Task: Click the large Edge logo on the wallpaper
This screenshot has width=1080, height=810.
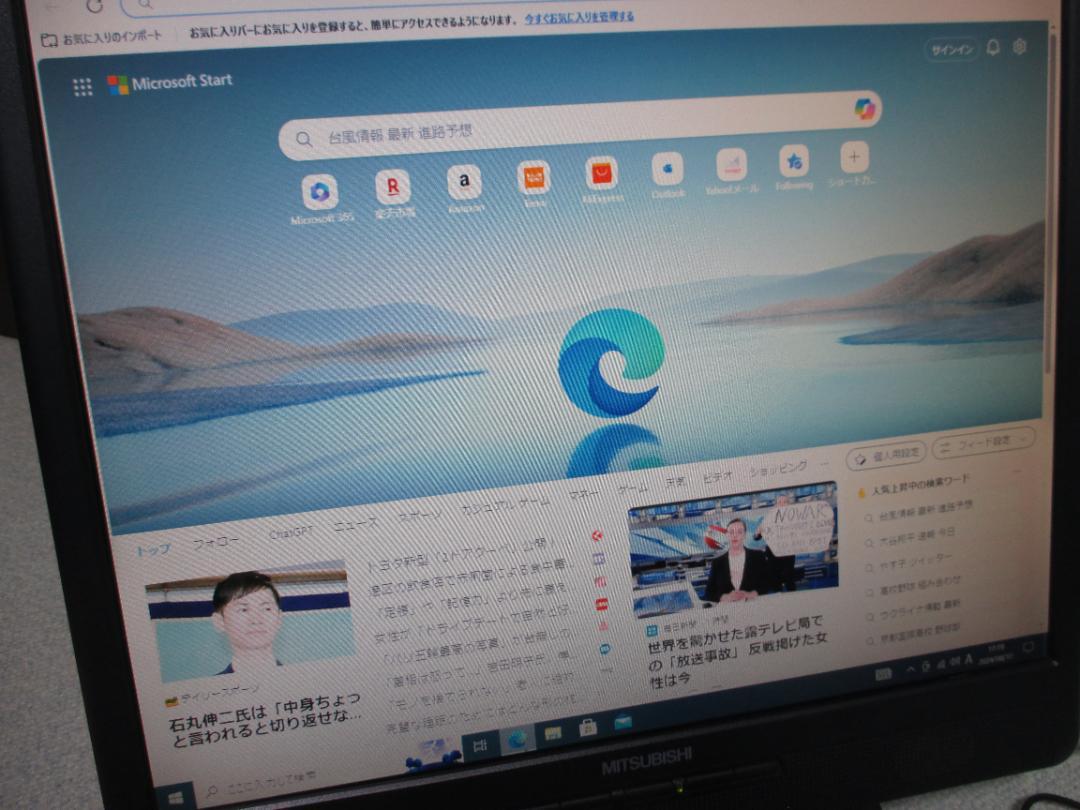Action: [610, 362]
